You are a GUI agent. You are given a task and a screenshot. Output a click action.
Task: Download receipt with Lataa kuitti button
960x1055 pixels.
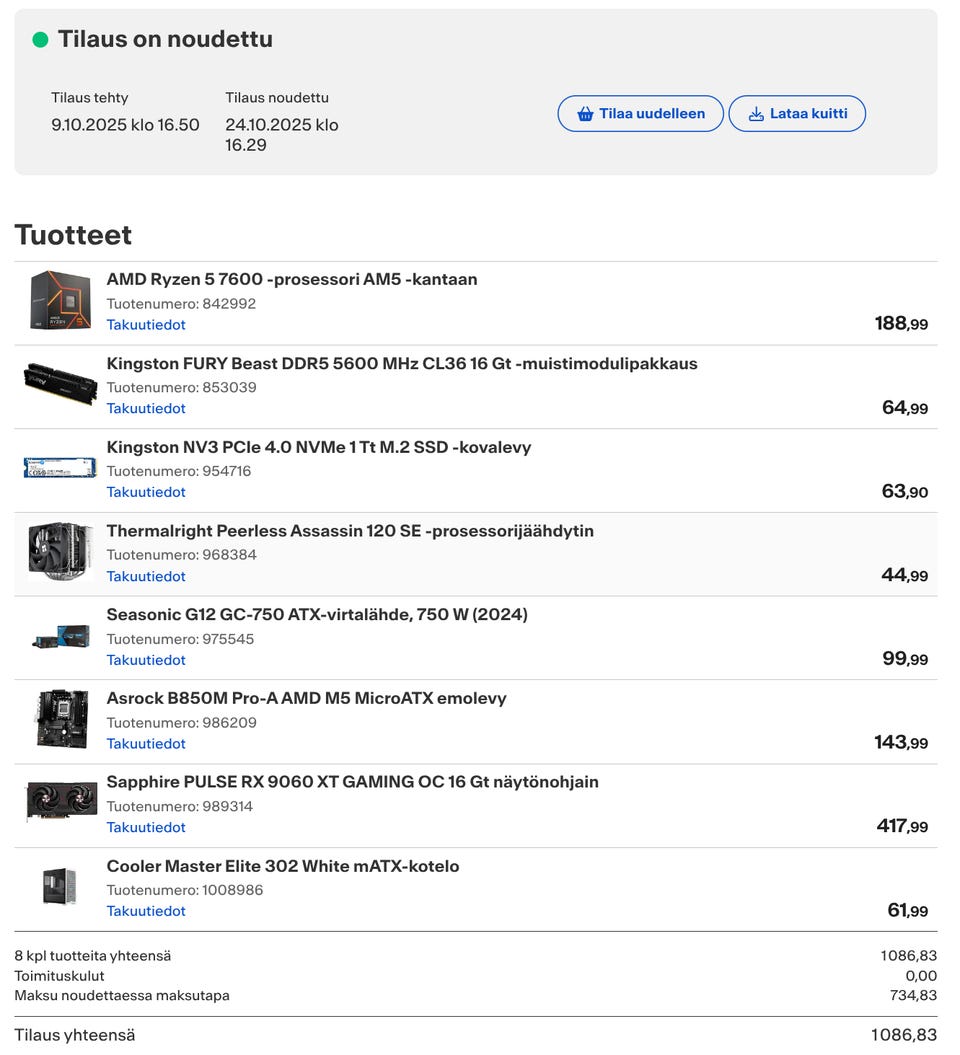[x=797, y=114]
